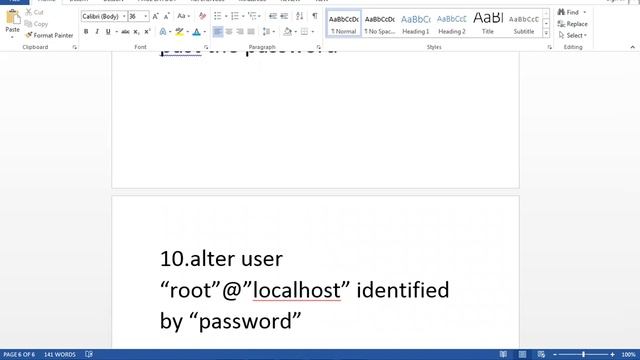This screenshot has width=640, height=360.
Task: Open line spacing options
Action: (268, 31)
